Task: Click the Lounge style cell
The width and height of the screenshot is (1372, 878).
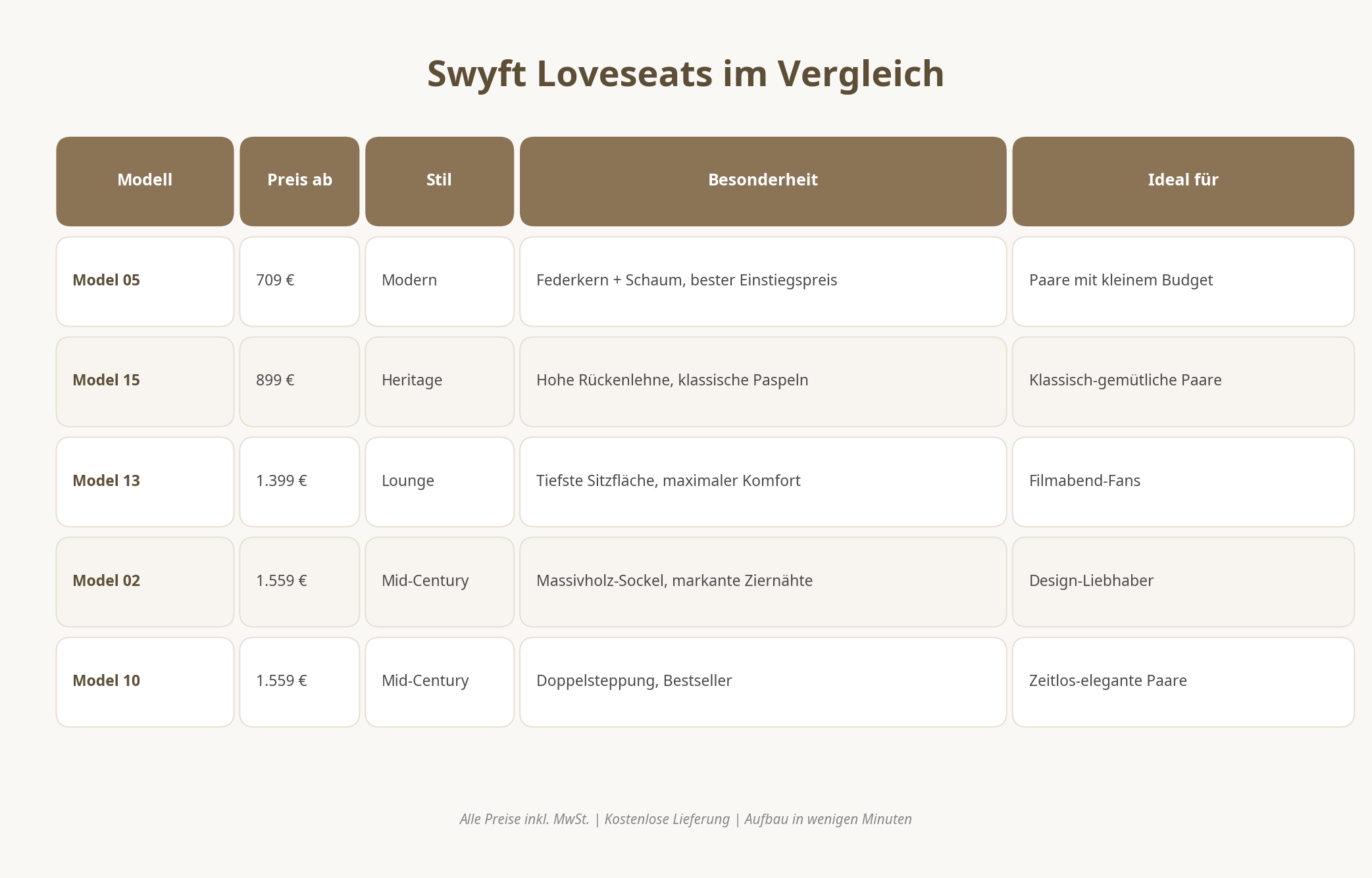Action: [439, 481]
